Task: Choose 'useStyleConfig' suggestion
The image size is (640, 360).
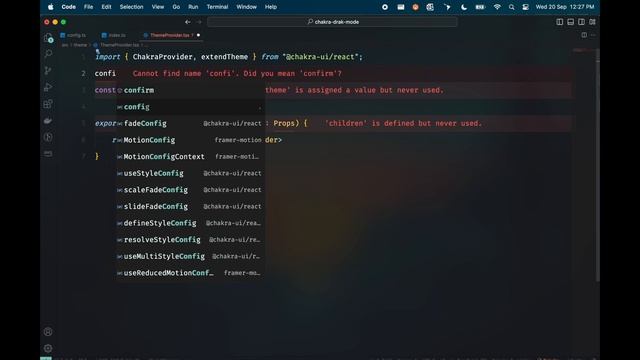Action: [191, 173]
